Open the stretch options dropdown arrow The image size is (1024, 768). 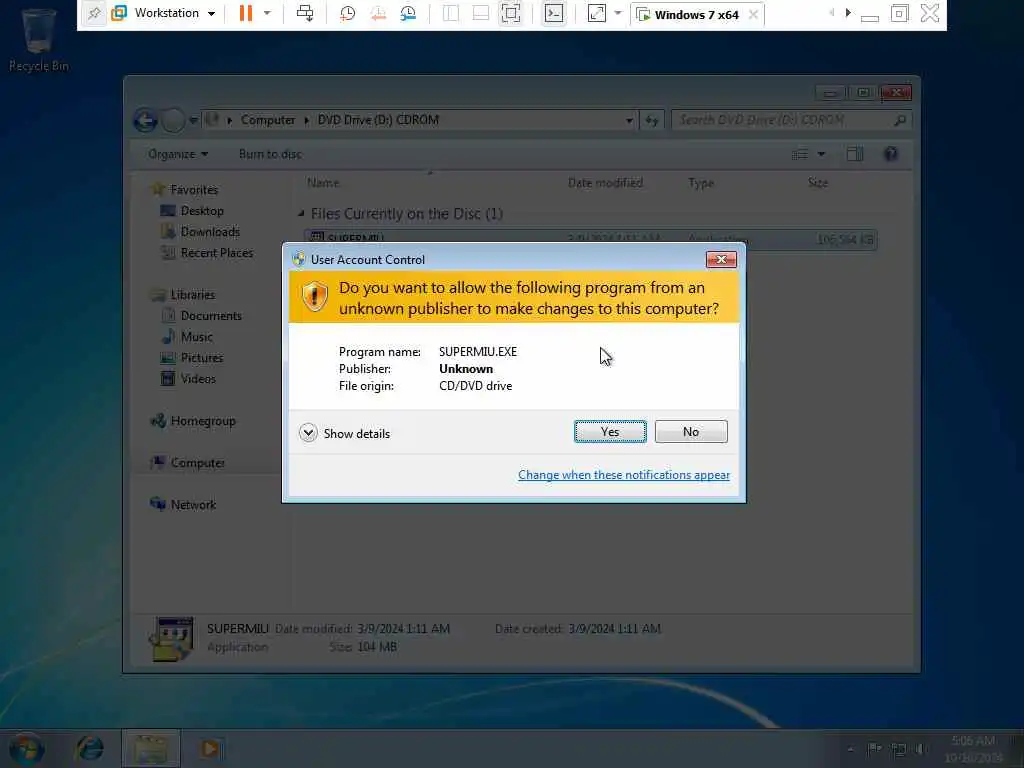coord(618,14)
